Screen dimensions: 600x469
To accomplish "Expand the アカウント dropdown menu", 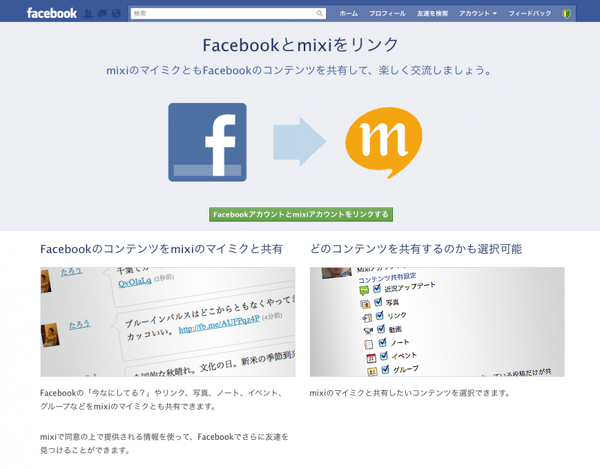I will point(478,13).
